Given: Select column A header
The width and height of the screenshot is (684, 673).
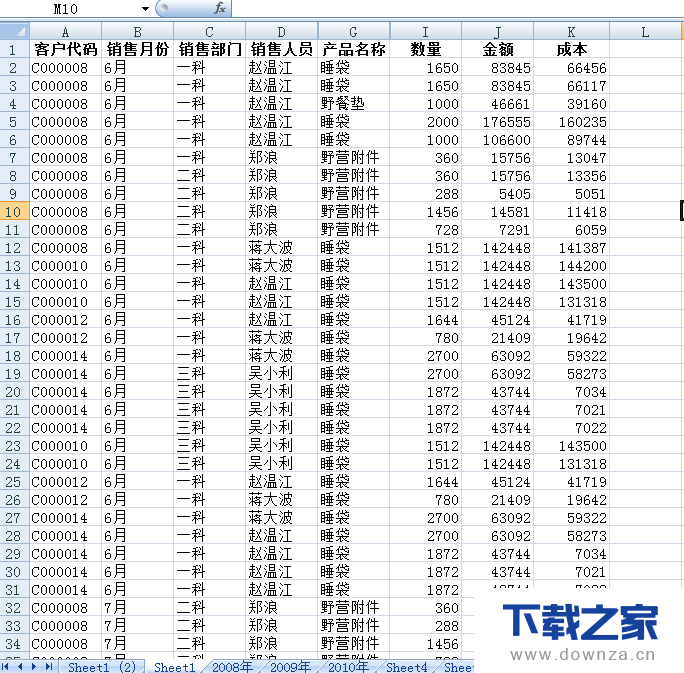Looking at the screenshot, I should tap(65, 31).
